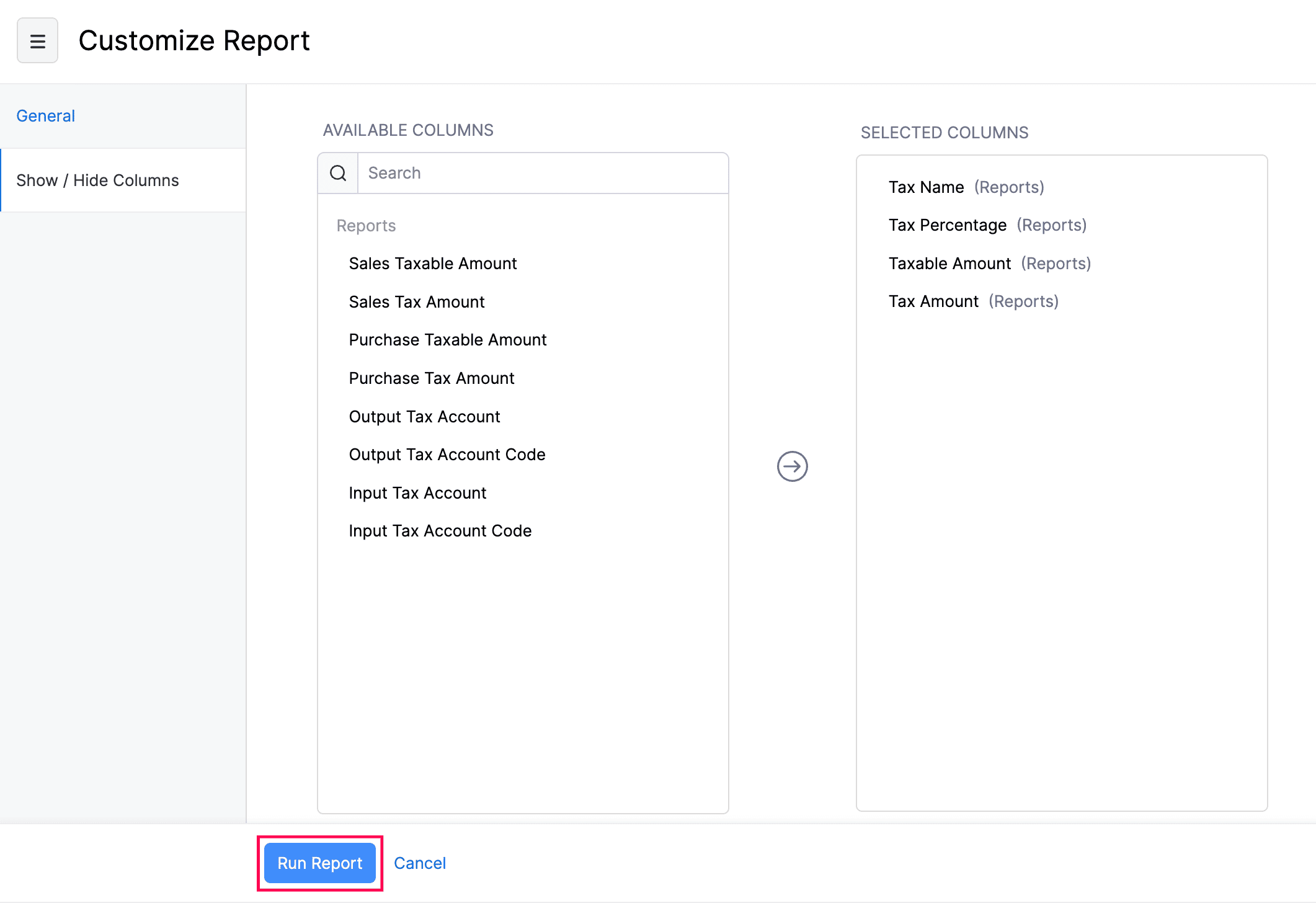
Task: Open the hamburger menu icon
Action: coord(37,41)
